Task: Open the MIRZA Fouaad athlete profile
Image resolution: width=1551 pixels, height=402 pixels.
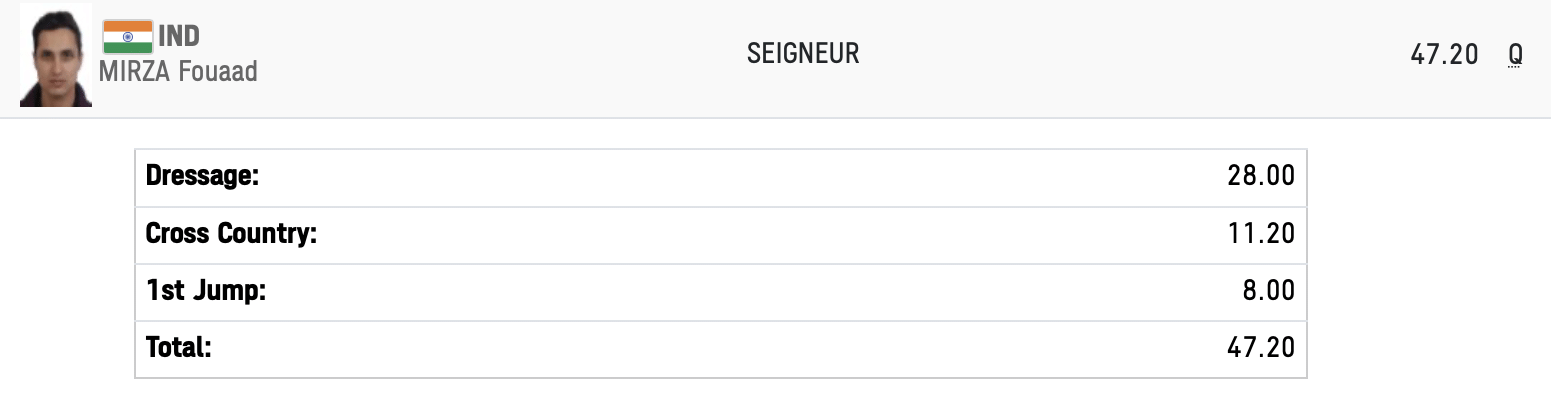Action: [178, 72]
